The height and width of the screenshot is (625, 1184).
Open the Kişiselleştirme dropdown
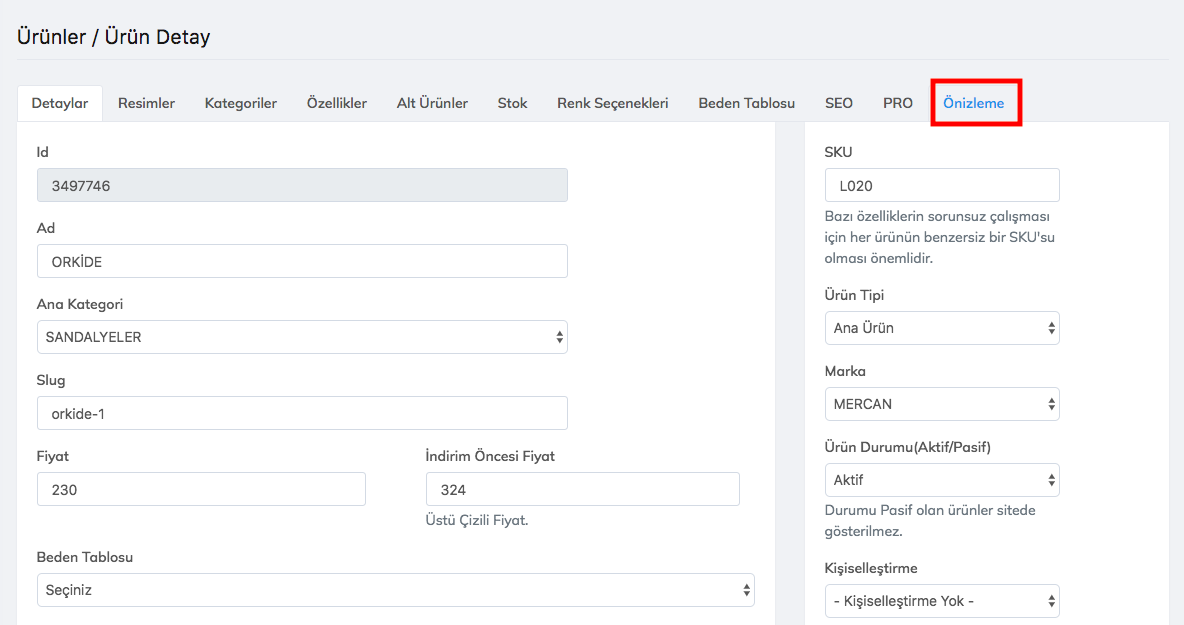941,601
